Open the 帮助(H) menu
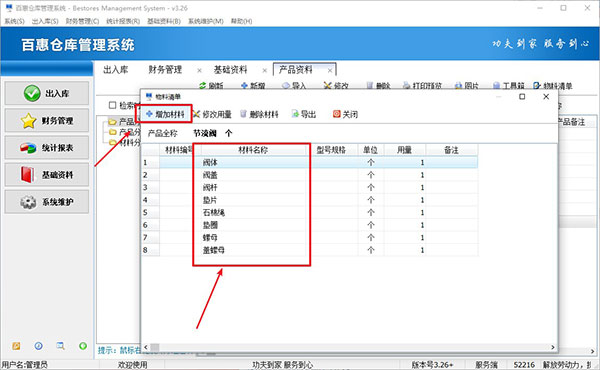This screenshot has width=600, height=370. click(241, 21)
